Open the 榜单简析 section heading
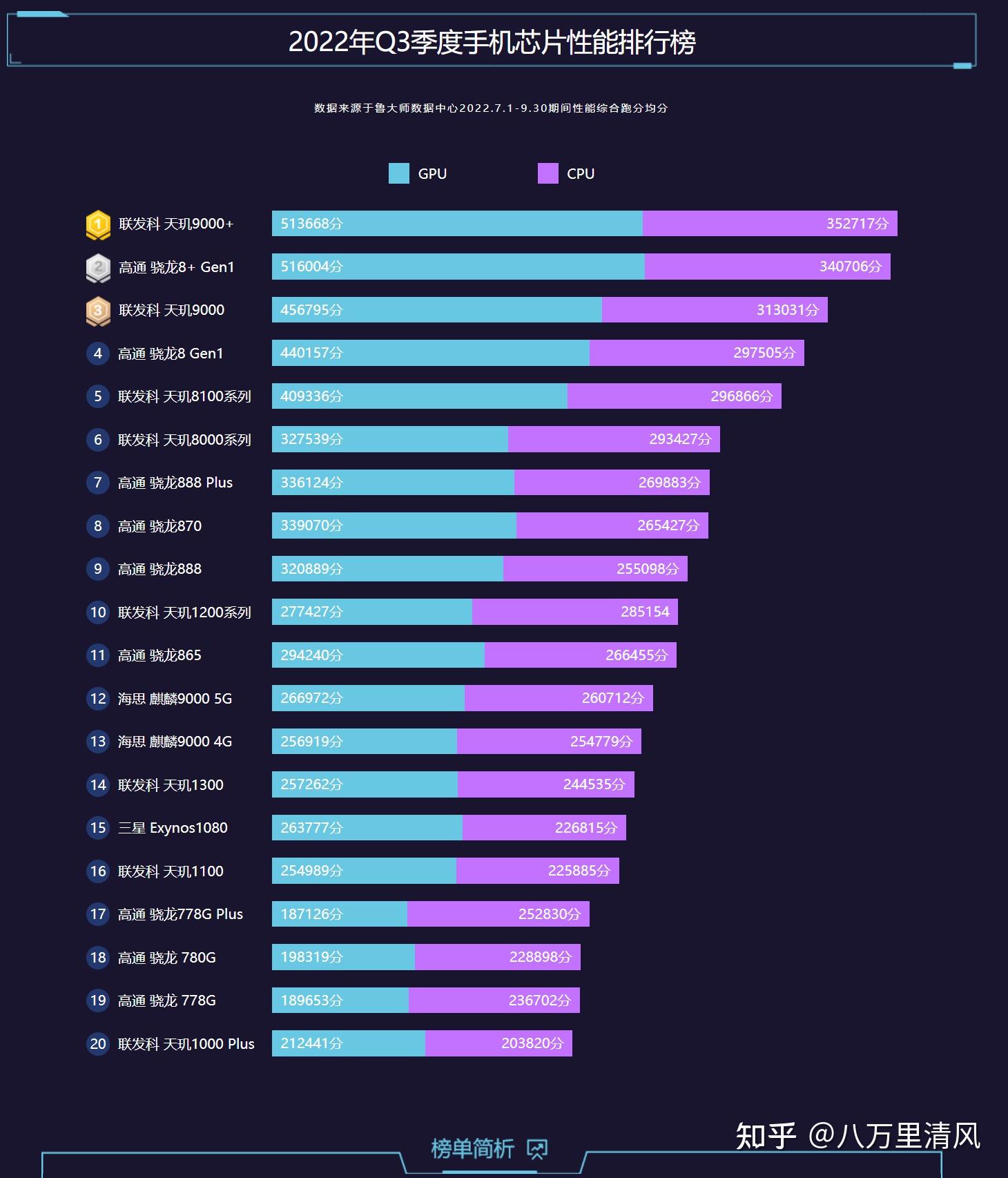Image resolution: width=1008 pixels, height=1178 pixels. tap(472, 1149)
